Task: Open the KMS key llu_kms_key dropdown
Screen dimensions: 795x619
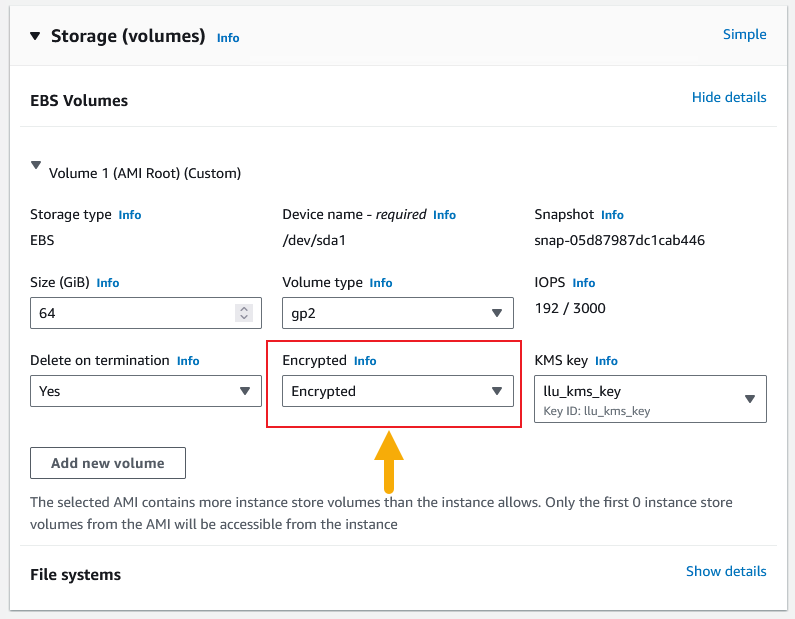Action: click(650, 399)
